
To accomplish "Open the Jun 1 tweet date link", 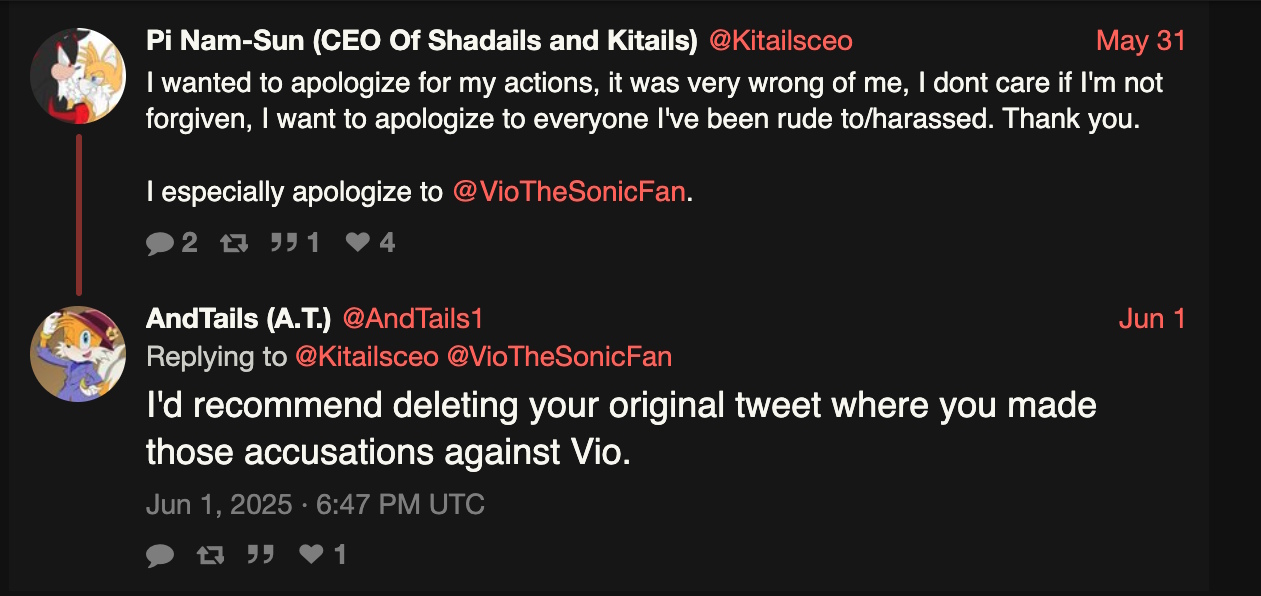I will (x=1151, y=319).
